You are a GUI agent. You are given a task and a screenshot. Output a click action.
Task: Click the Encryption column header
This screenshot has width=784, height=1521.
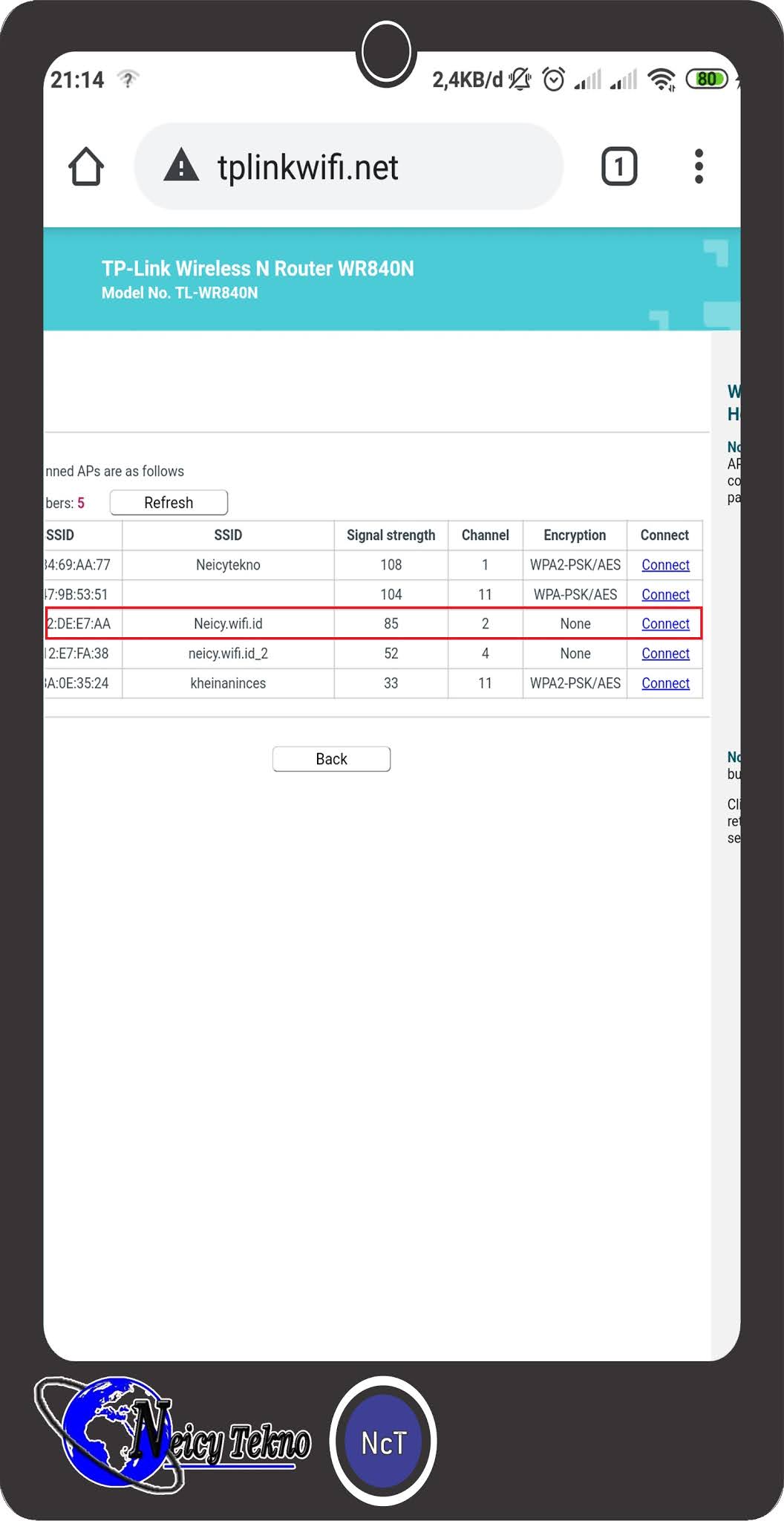pos(575,535)
